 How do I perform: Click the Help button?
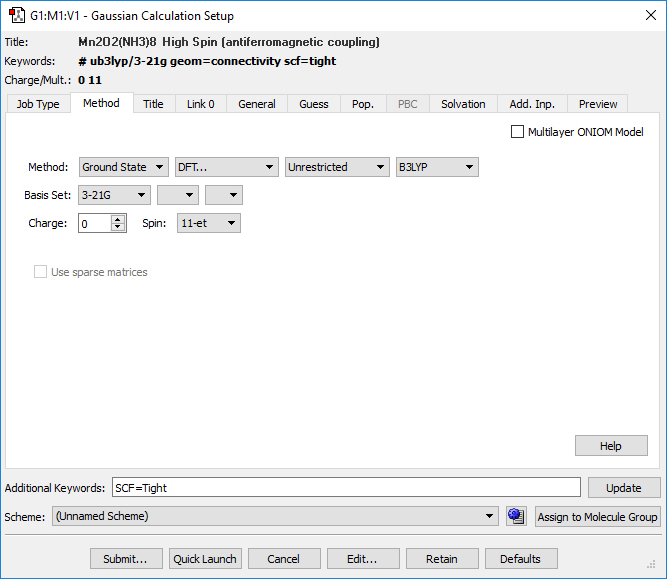(611, 445)
